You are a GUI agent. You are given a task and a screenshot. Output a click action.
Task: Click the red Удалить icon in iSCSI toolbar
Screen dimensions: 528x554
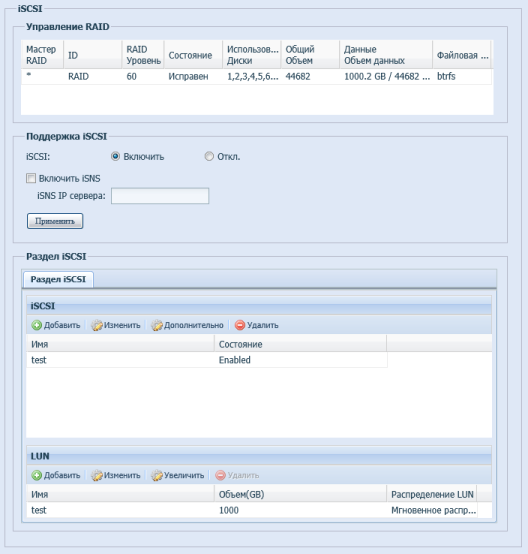pos(240,325)
